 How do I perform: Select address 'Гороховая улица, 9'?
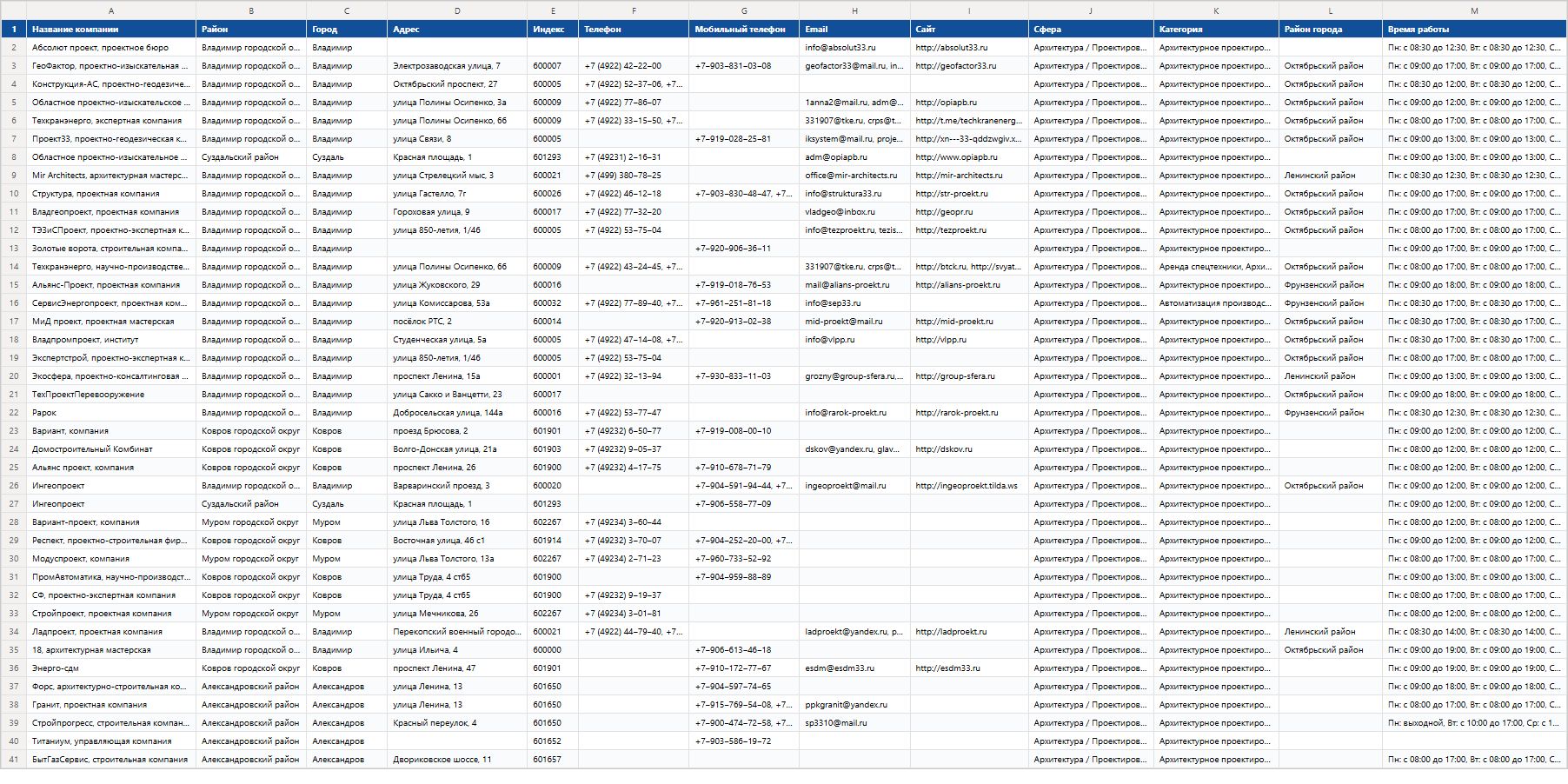[x=457, y=212]
